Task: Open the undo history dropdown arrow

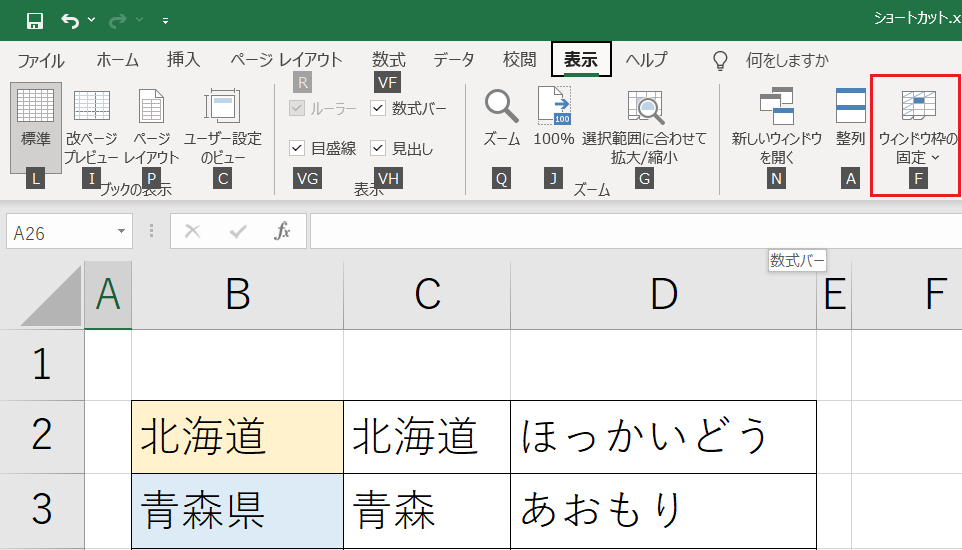Action: (x=91, y=20)
